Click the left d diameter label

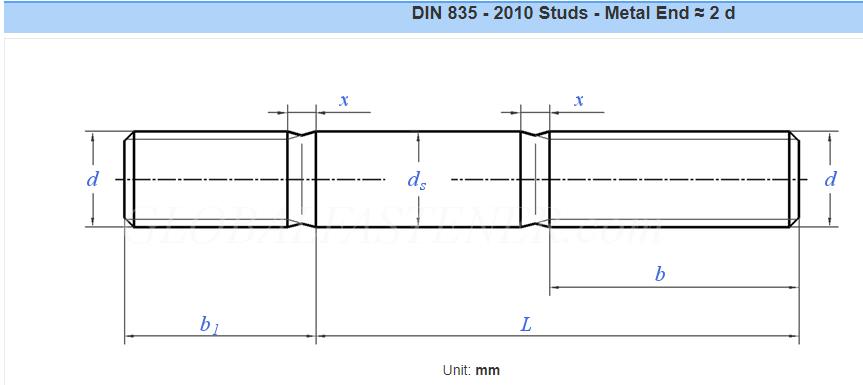(x=92, y=179)
